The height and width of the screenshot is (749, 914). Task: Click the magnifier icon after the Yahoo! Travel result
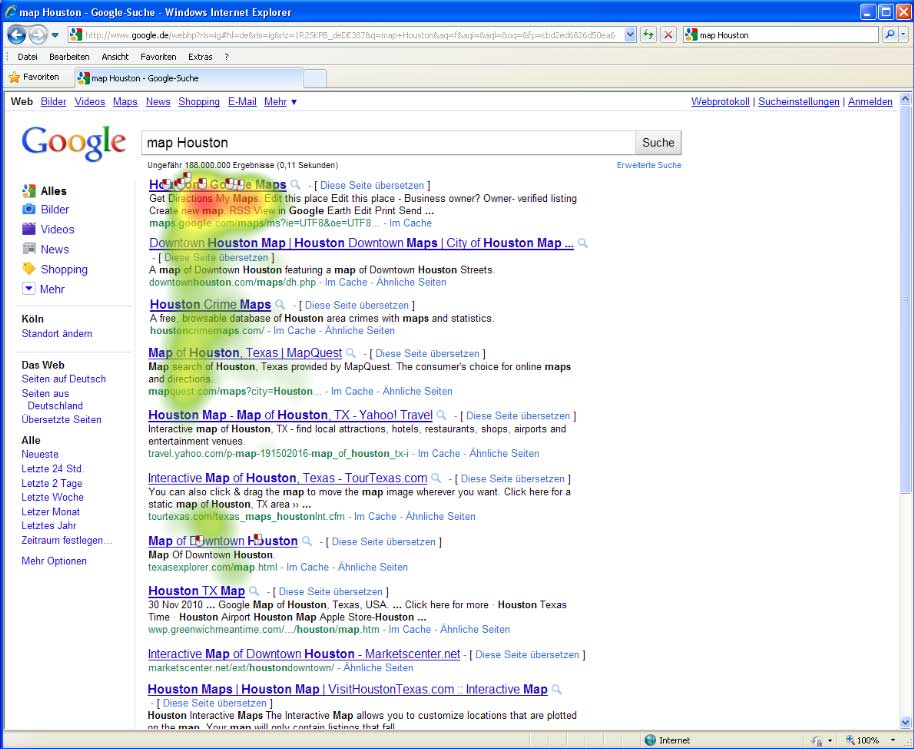(441, 415)
